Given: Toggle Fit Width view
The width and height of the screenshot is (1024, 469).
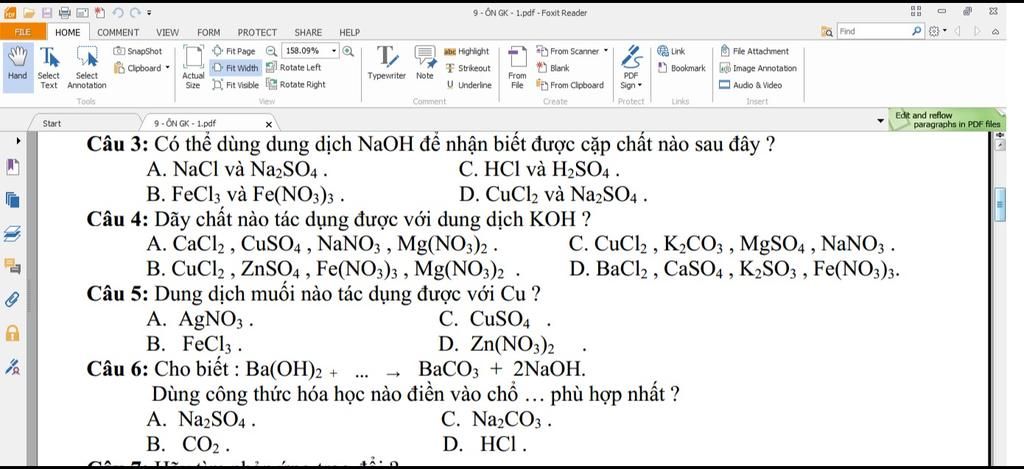Looking at the screenshot, I should coord(236,68).
